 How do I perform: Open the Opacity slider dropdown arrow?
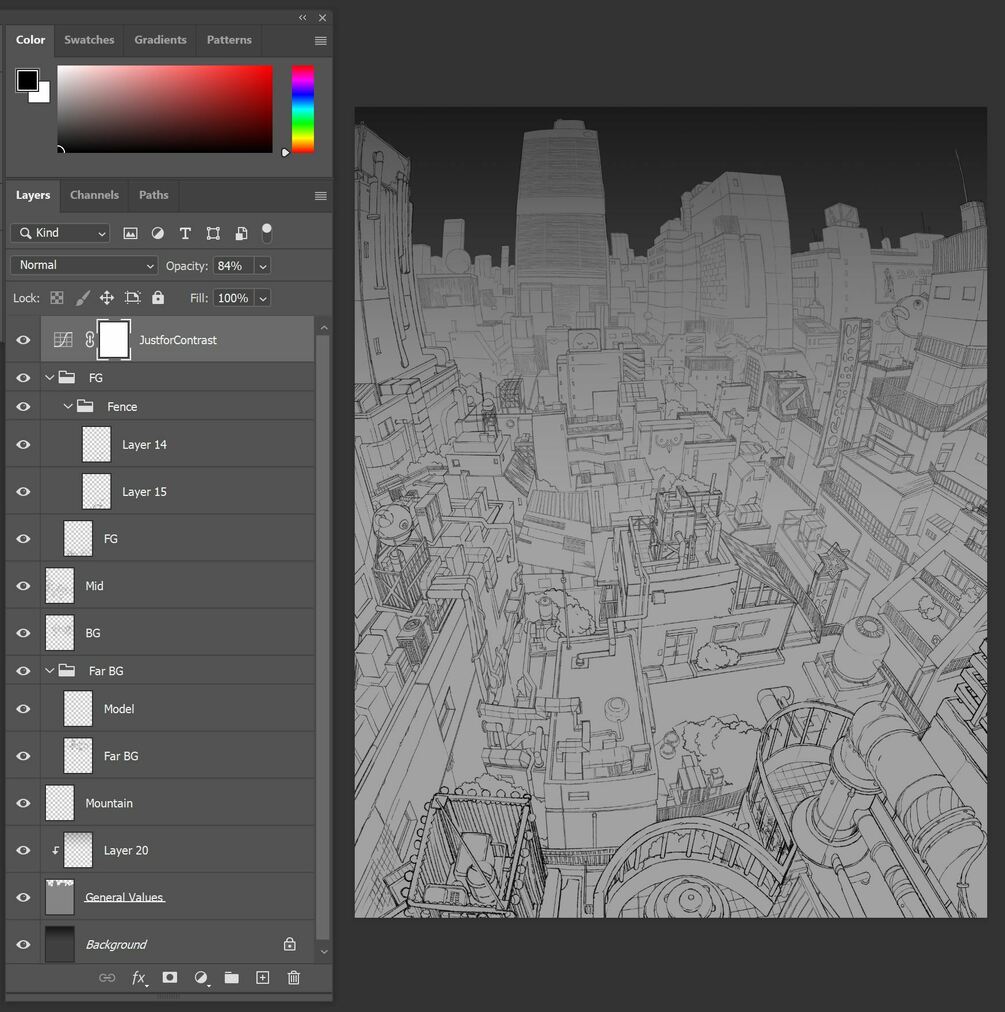[263, 266]
